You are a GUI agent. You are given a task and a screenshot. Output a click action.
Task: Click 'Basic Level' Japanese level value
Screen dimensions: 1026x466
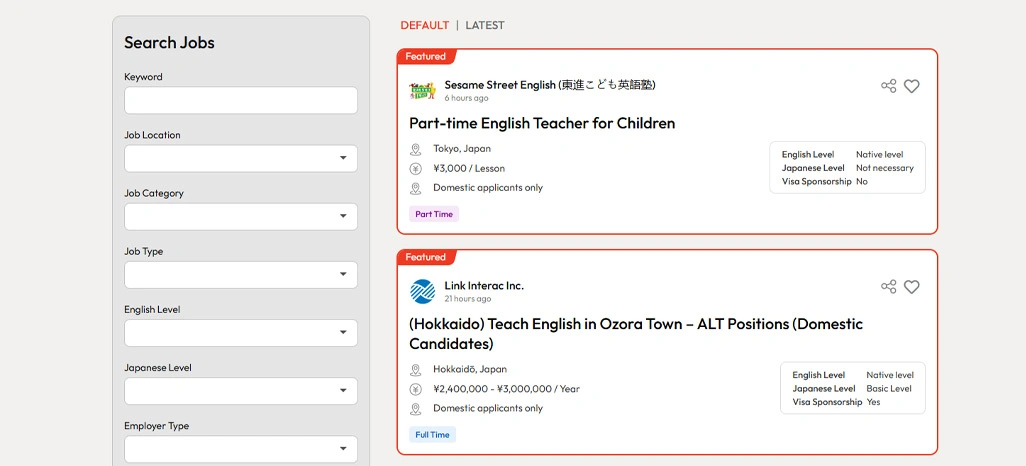click(889, 389)
